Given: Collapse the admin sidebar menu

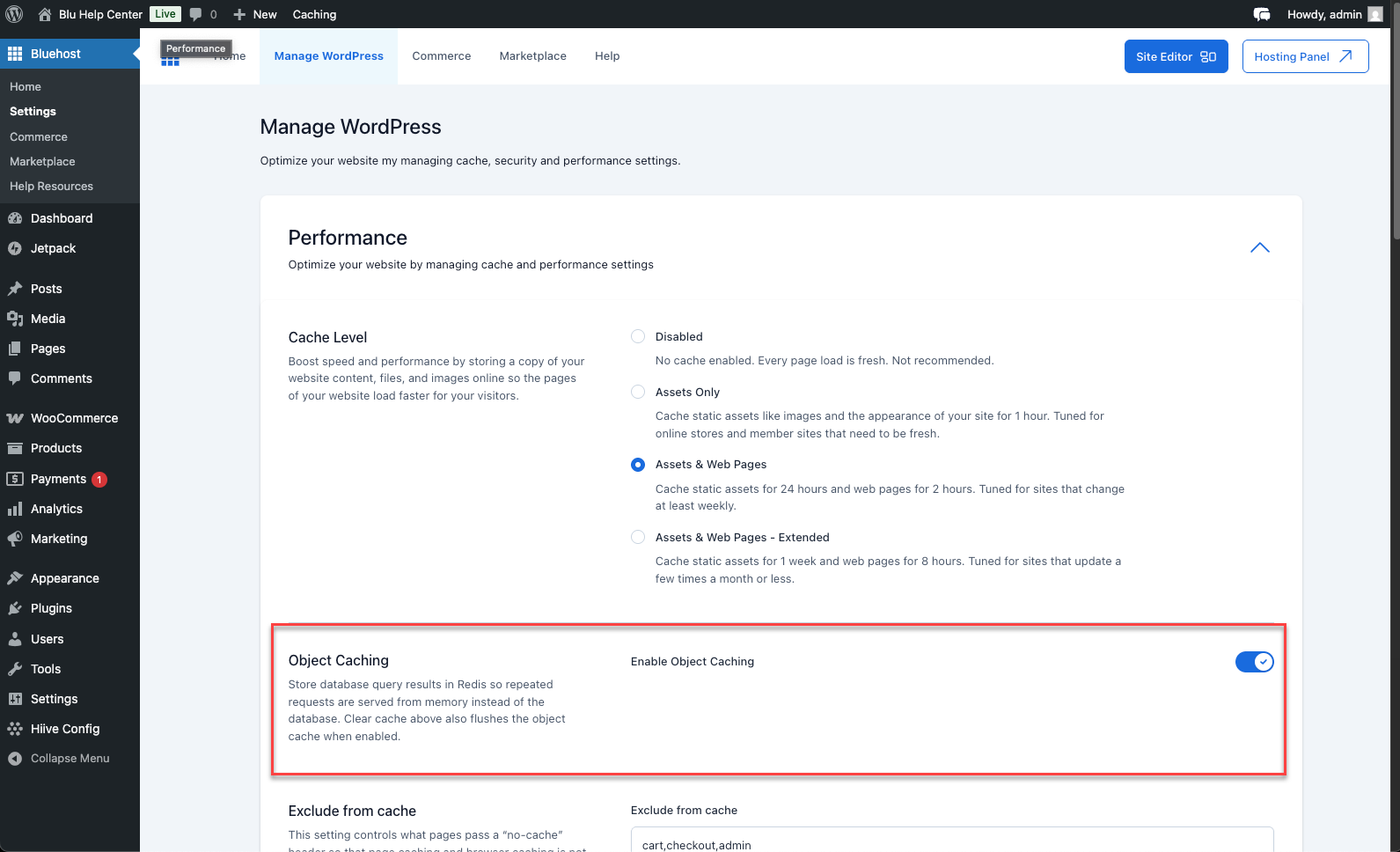Looking at the screenshot, I should [x=70, y=759].
